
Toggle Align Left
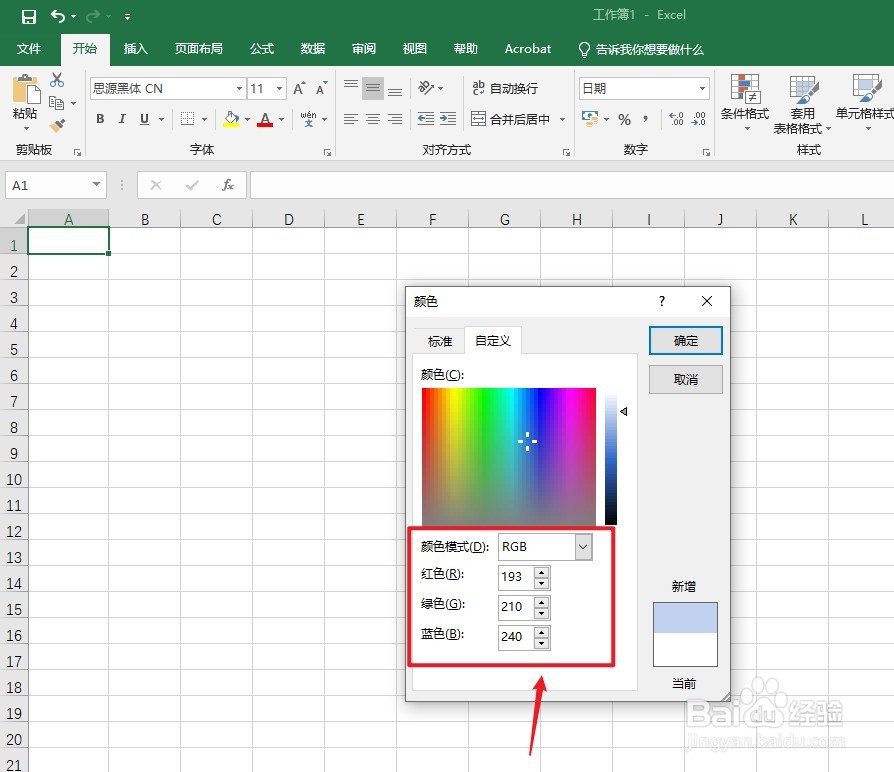[x=351, y=119]
